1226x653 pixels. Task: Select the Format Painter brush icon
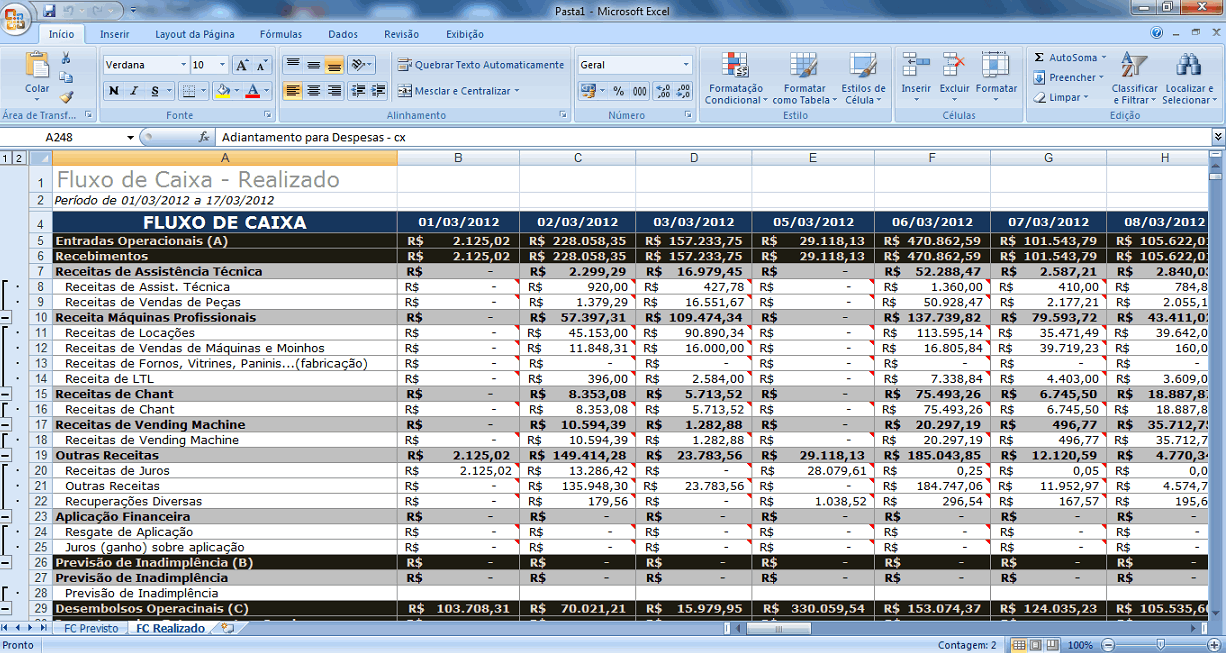coord(66,97)
